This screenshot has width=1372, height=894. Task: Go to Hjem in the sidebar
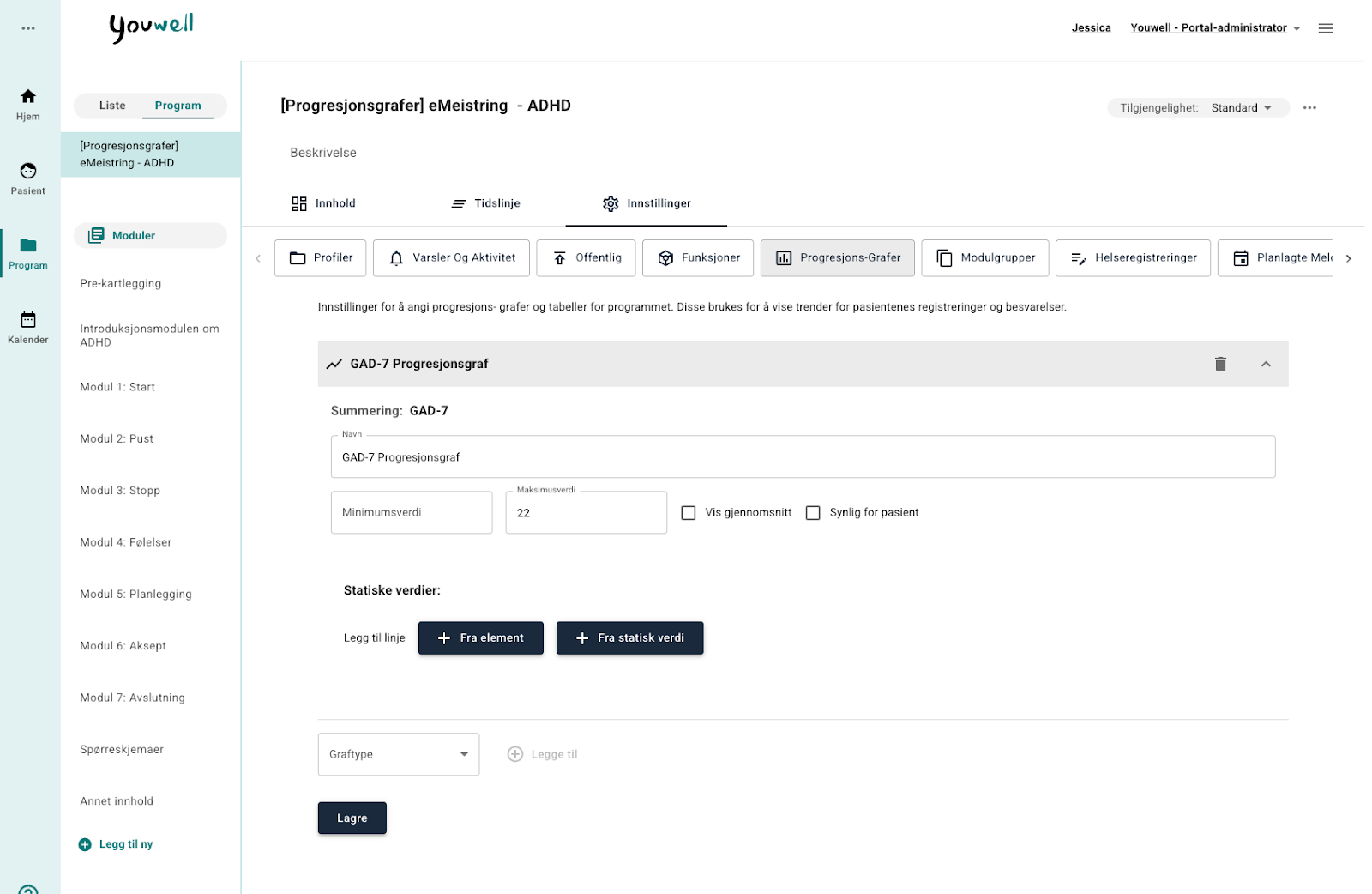[x=28, y=105]
